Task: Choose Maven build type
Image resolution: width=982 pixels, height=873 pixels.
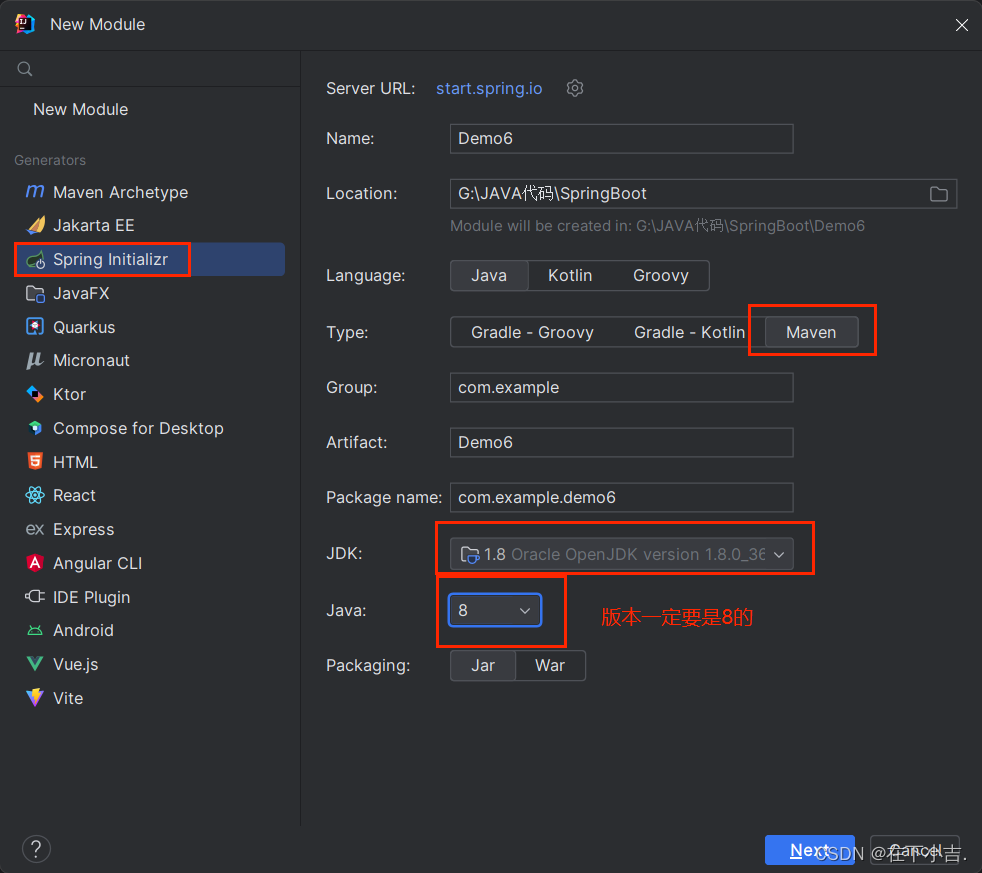Action: pyautogui.click(x=811, y=332)
